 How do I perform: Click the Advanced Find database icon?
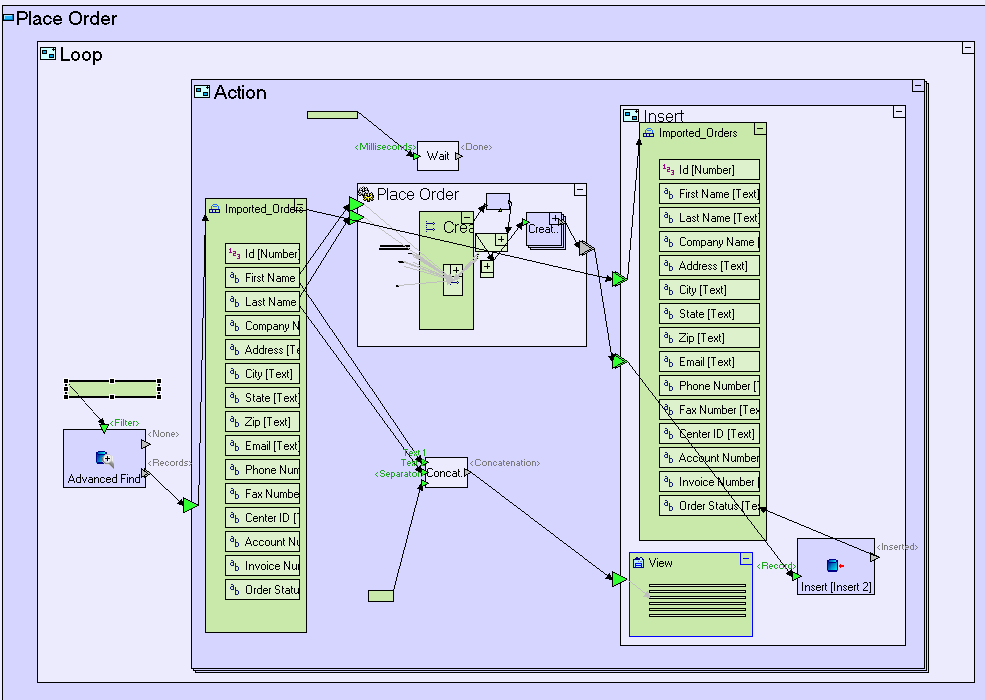point(104,459)
